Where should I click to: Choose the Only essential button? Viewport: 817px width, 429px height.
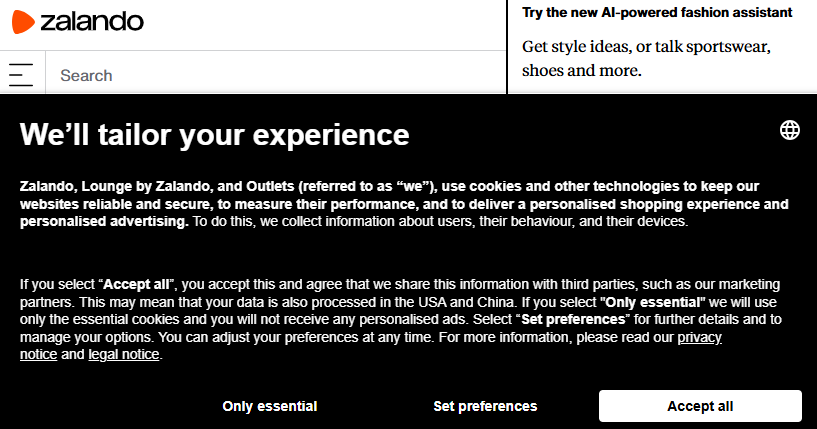[270, 406]
